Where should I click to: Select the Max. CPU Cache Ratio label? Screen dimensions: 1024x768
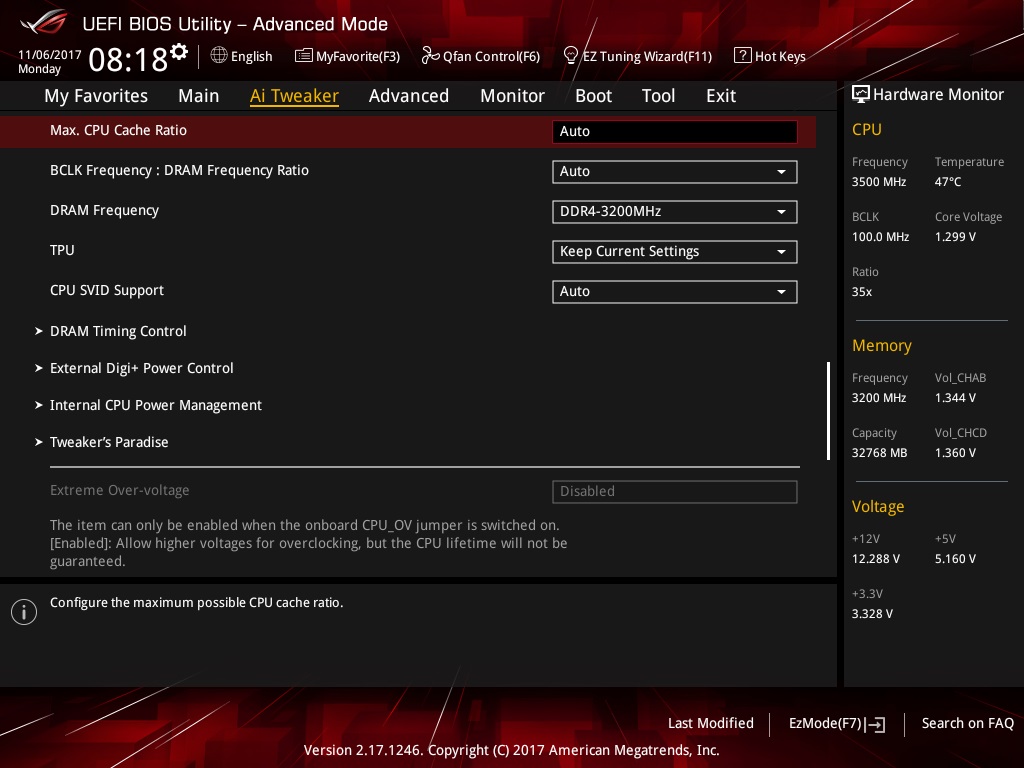(118, 131)
